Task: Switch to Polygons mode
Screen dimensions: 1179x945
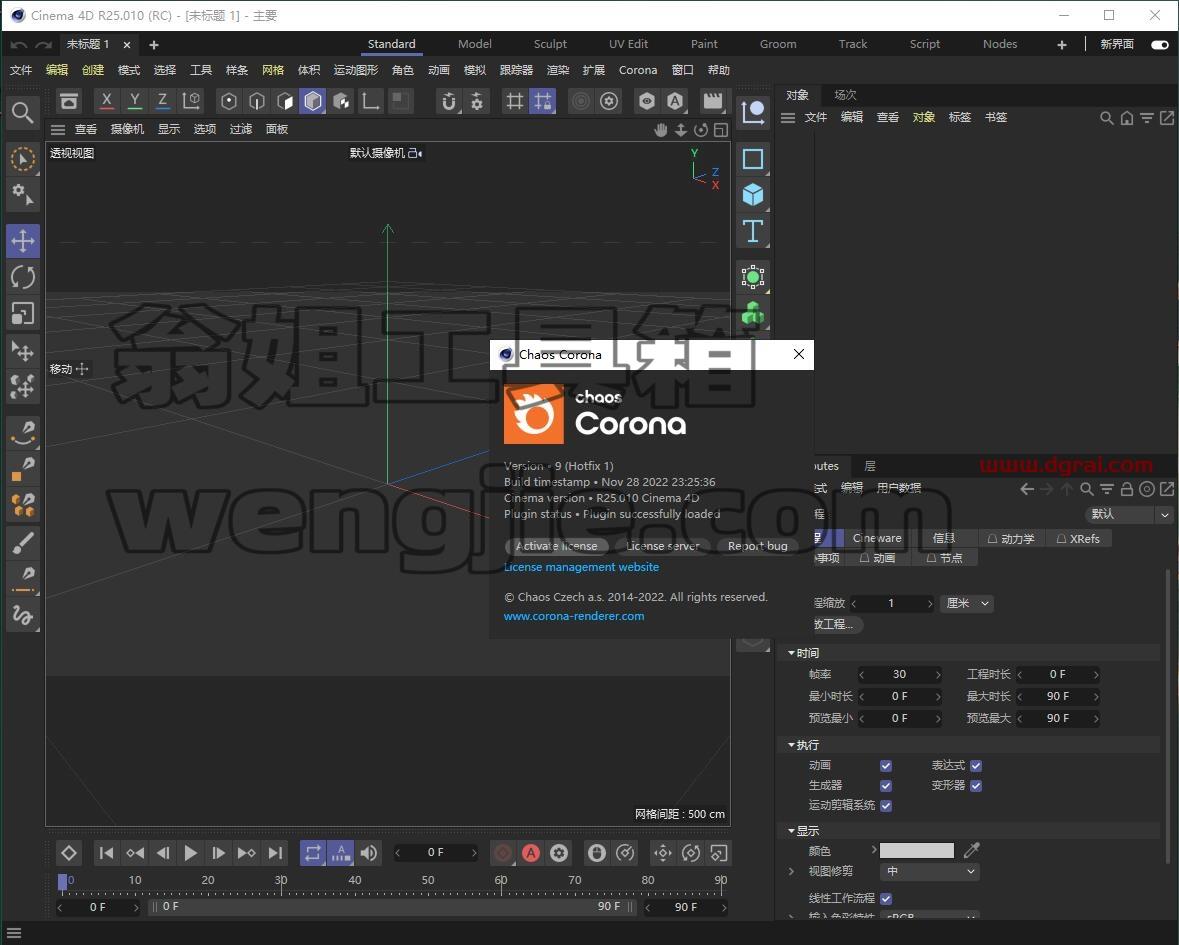Action: [285, 101]
